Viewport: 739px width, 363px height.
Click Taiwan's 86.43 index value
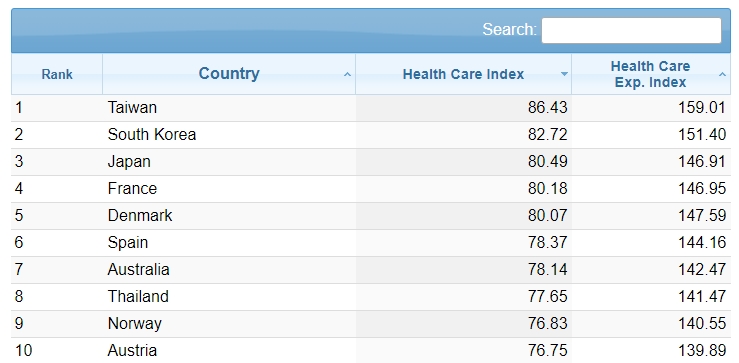click(548, 108)
